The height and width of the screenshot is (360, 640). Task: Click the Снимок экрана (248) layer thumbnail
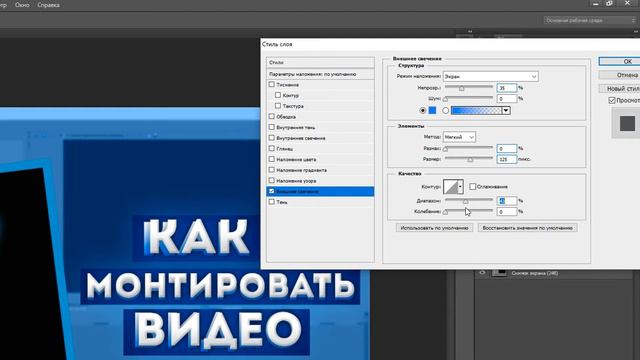[x=499, y=273]
